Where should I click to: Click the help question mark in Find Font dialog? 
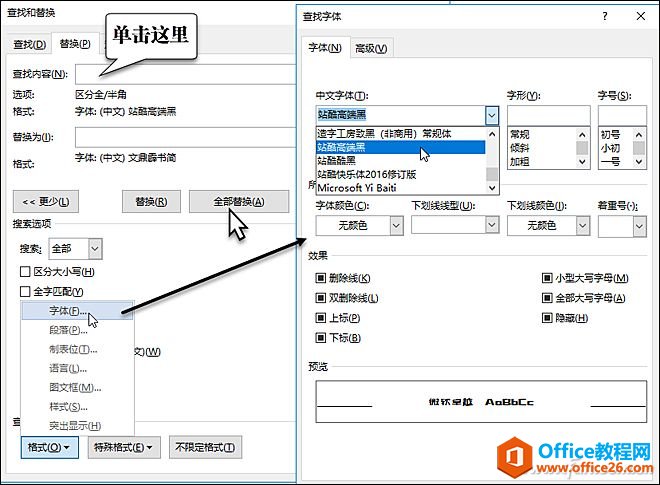[x=605, y=16]
